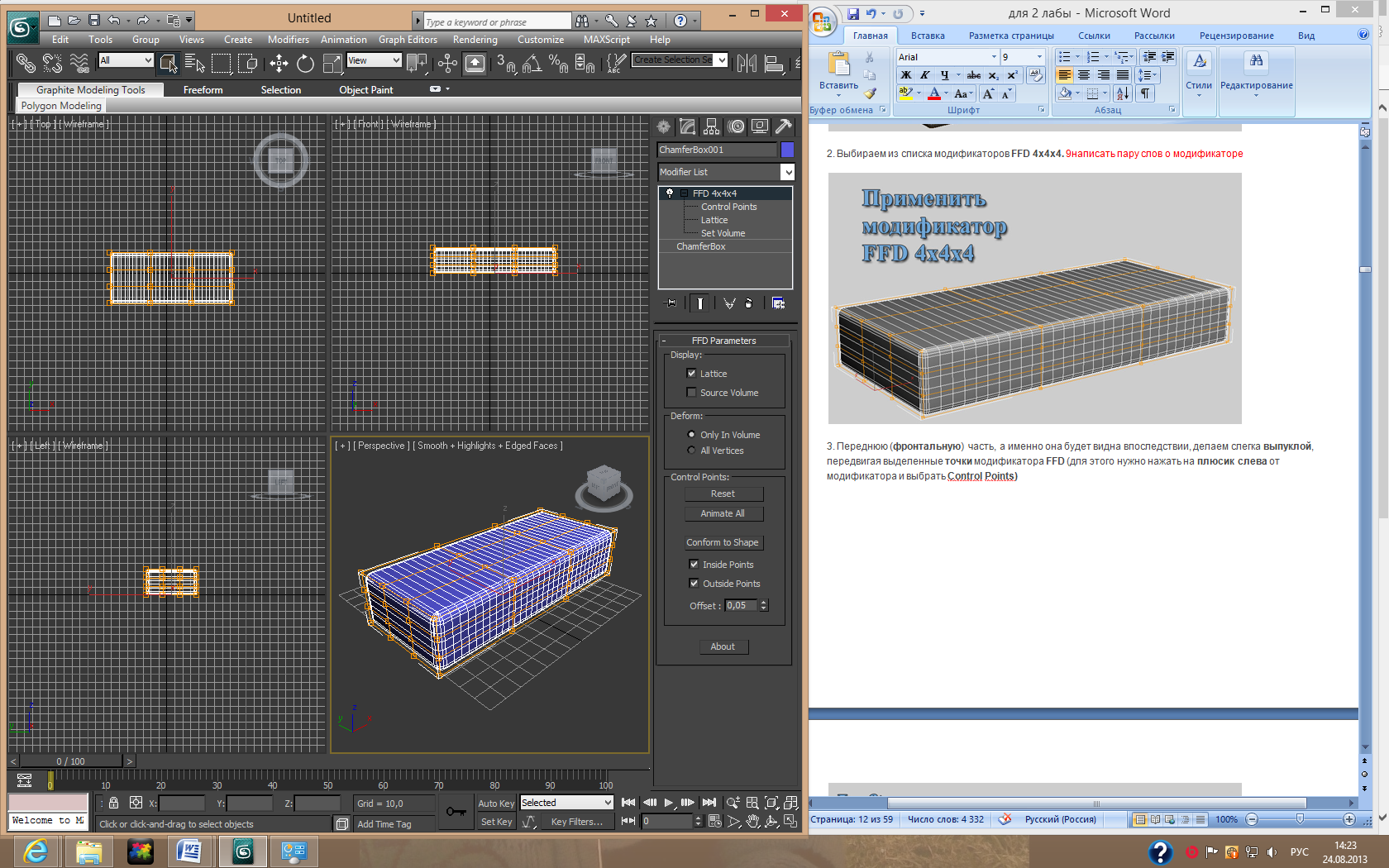Viewport: 1389px width, 868px height.
Task: Open the Time Configuration icon
Action: click(714, 822)
